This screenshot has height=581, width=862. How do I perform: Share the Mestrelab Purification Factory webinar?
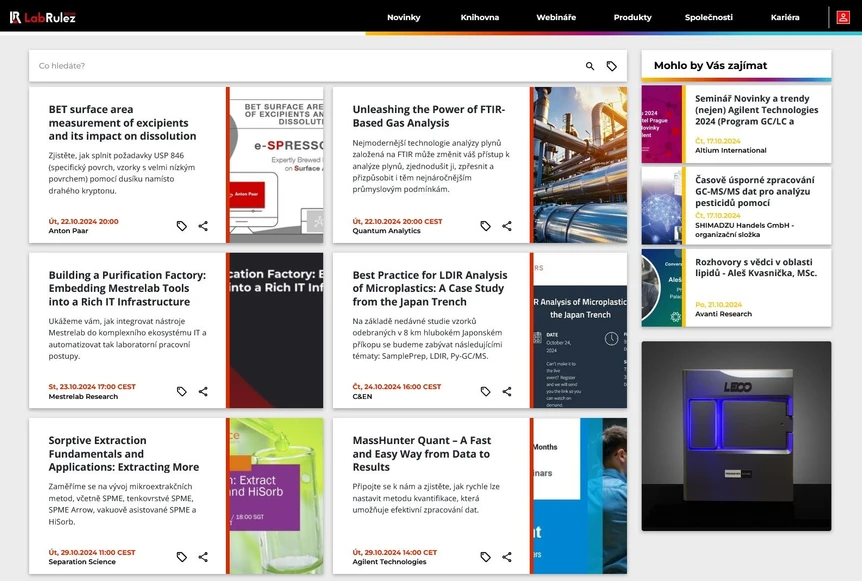click(x=203, y=392)
